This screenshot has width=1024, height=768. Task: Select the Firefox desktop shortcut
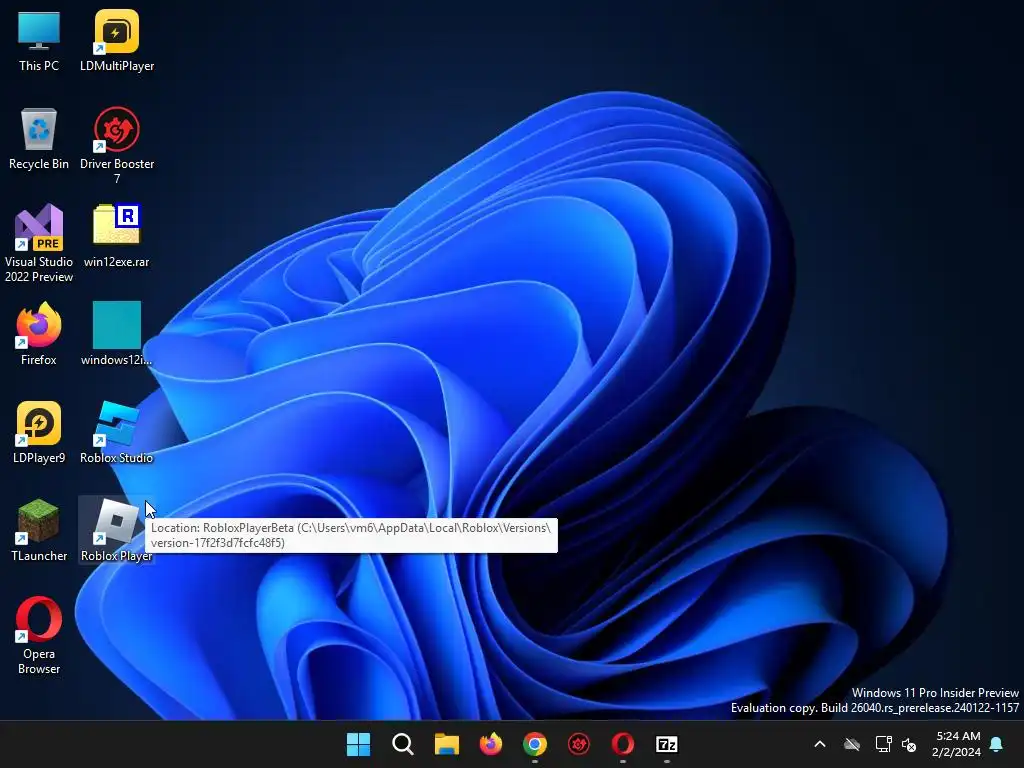coord(39,334)
